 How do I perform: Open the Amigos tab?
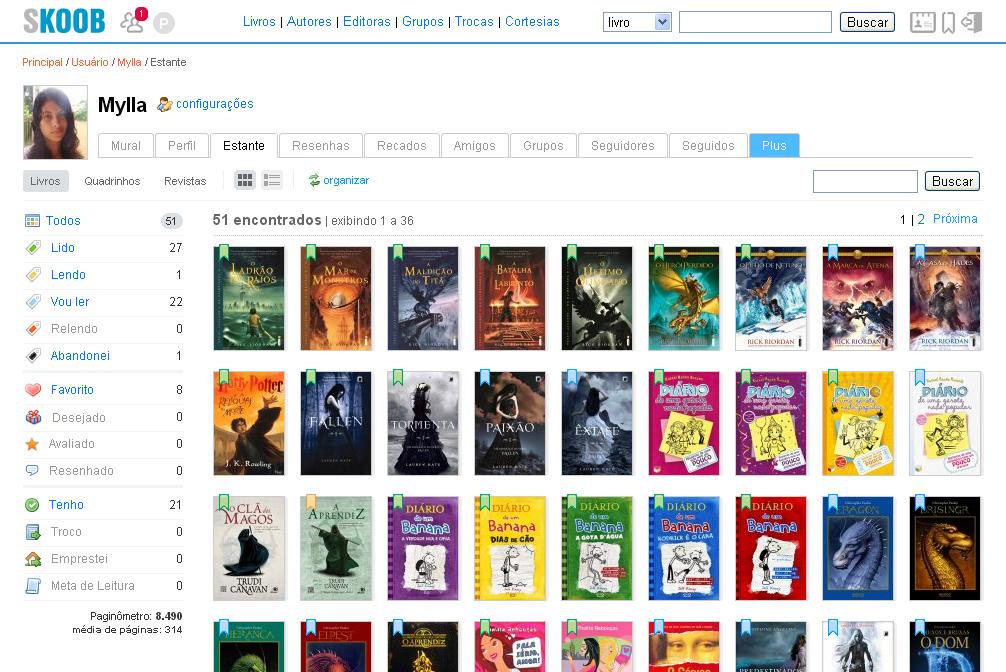pos(475,146)
